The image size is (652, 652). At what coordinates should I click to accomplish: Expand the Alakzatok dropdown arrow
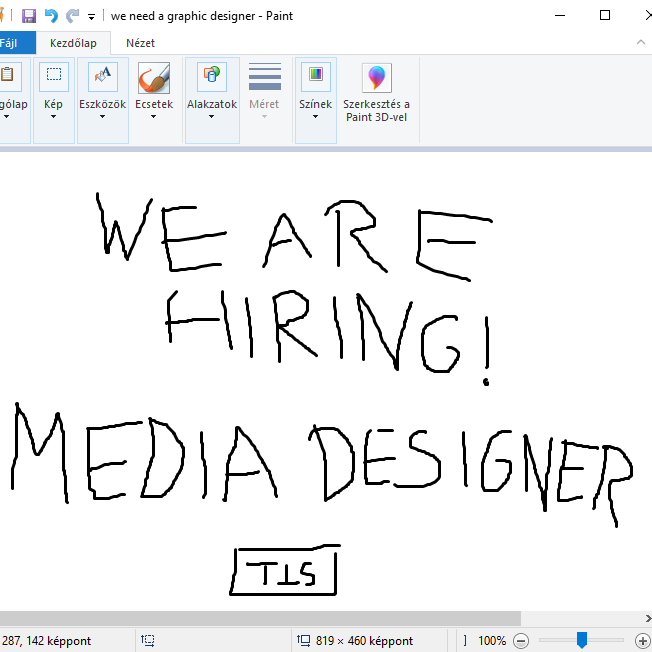tap(211, 117)
